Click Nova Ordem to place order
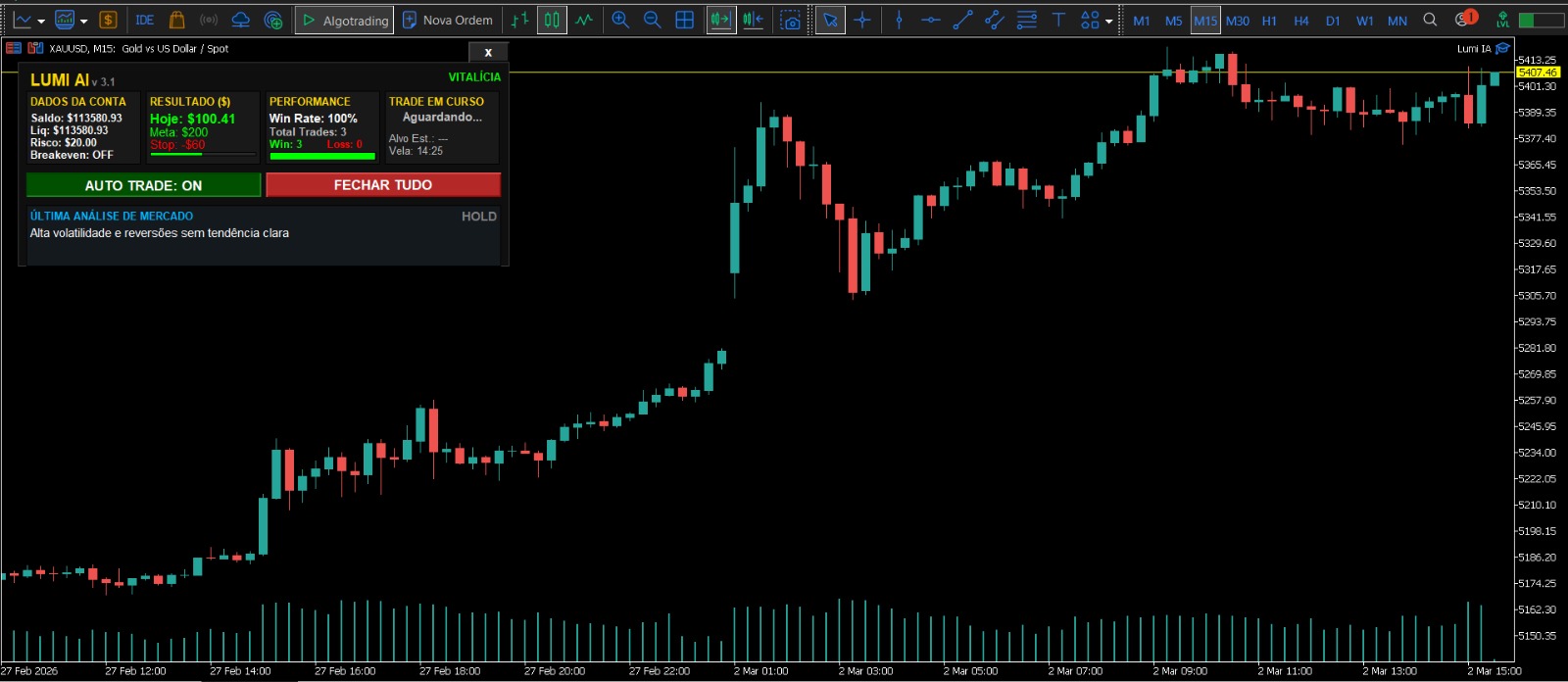Viewport: 1568px width, 682px height. [448, 20]
